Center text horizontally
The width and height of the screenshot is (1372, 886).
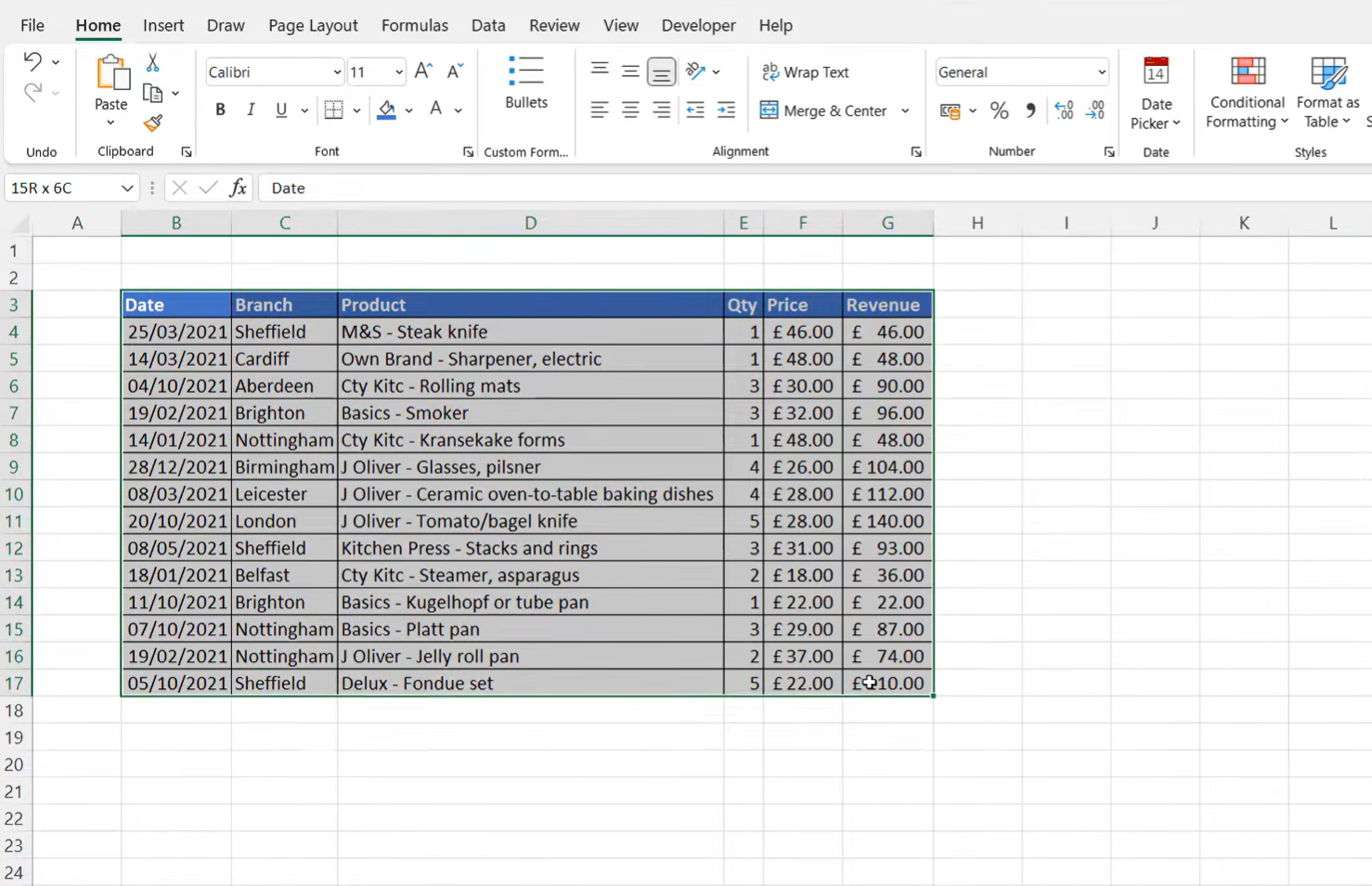tap(630, 110)
